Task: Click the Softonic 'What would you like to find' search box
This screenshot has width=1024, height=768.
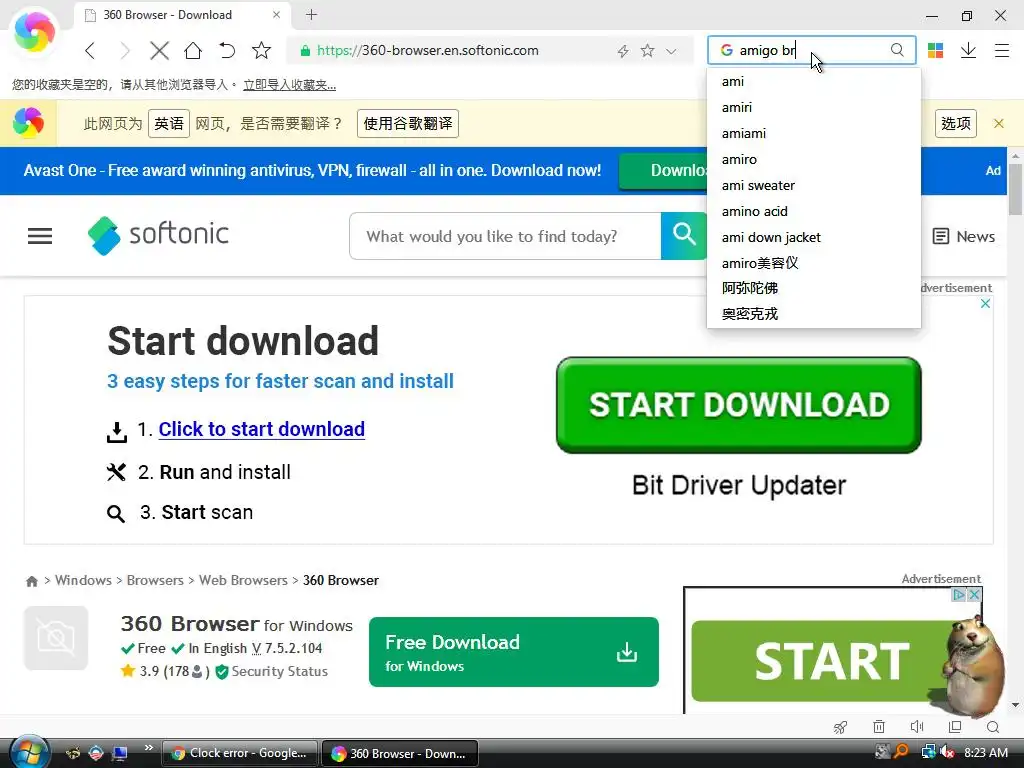Action: (505, 236)
